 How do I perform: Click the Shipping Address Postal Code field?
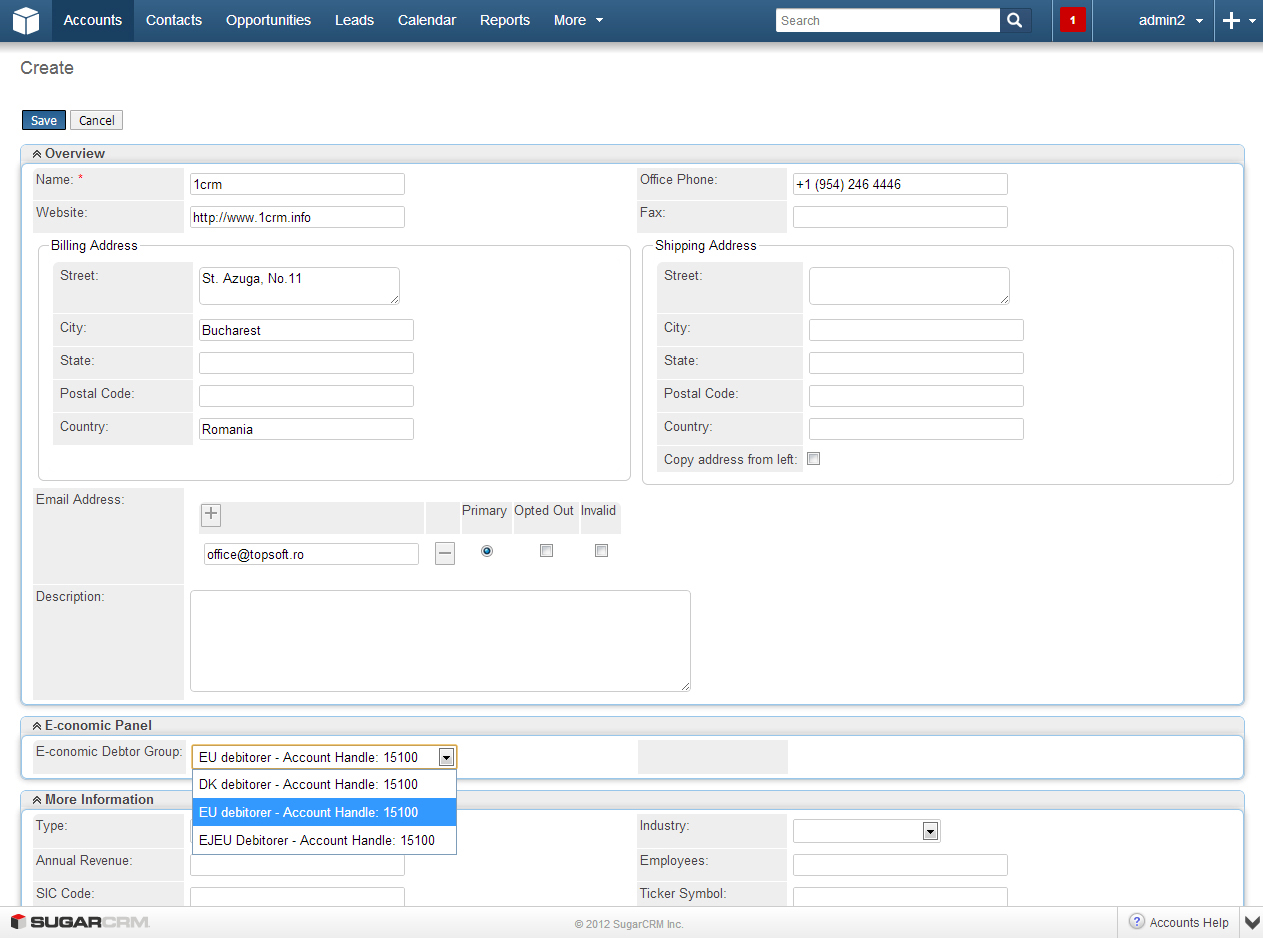coord(916,396)
